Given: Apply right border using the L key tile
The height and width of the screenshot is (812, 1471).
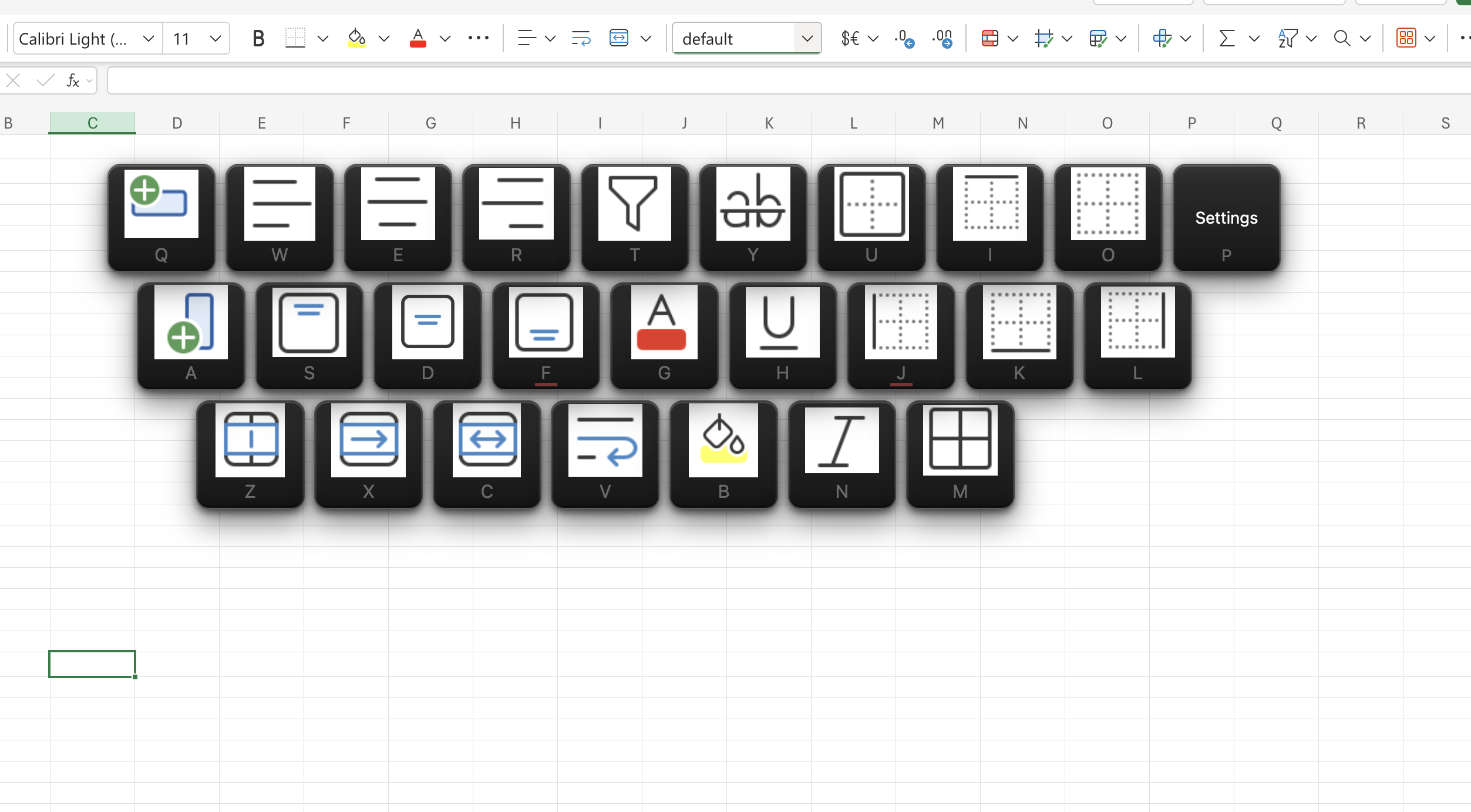Looking at the screenshot, I should tap(1137, 336).
